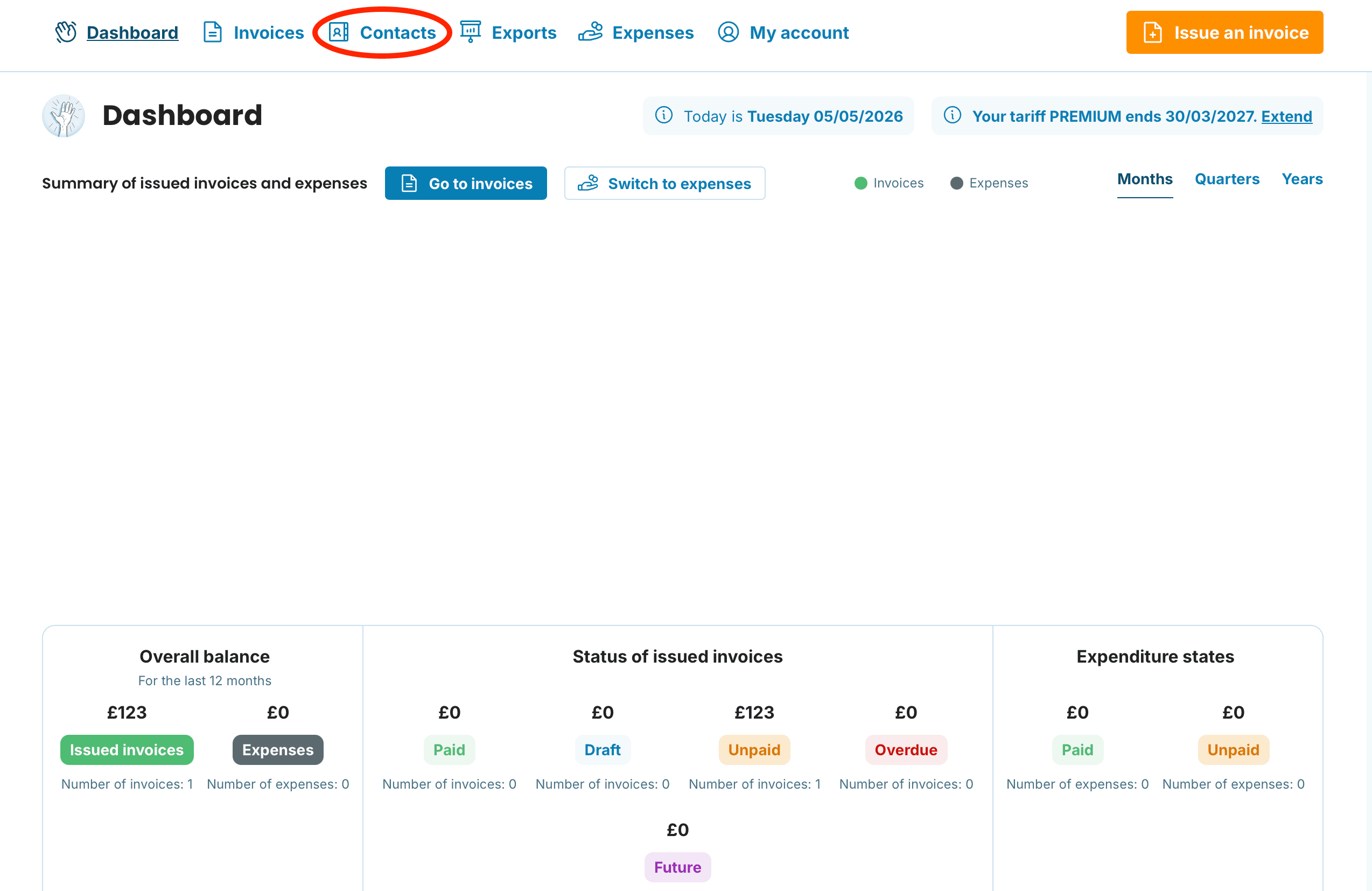Click the grey Expenses badge in Overall balance
The height and width of the screenshot is (891, 1372).
point(278,750)
